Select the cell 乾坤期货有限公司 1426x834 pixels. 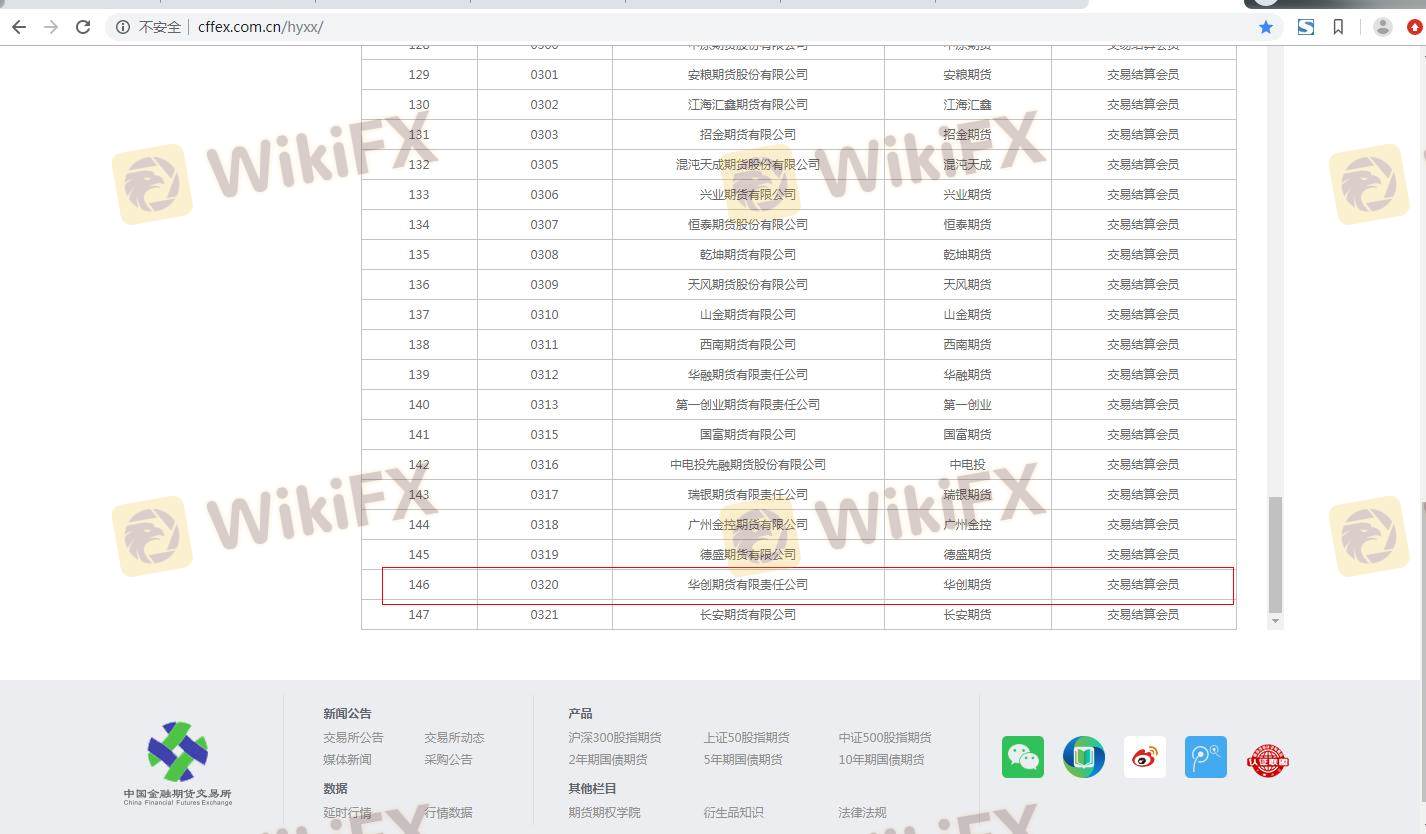point(748,254)
